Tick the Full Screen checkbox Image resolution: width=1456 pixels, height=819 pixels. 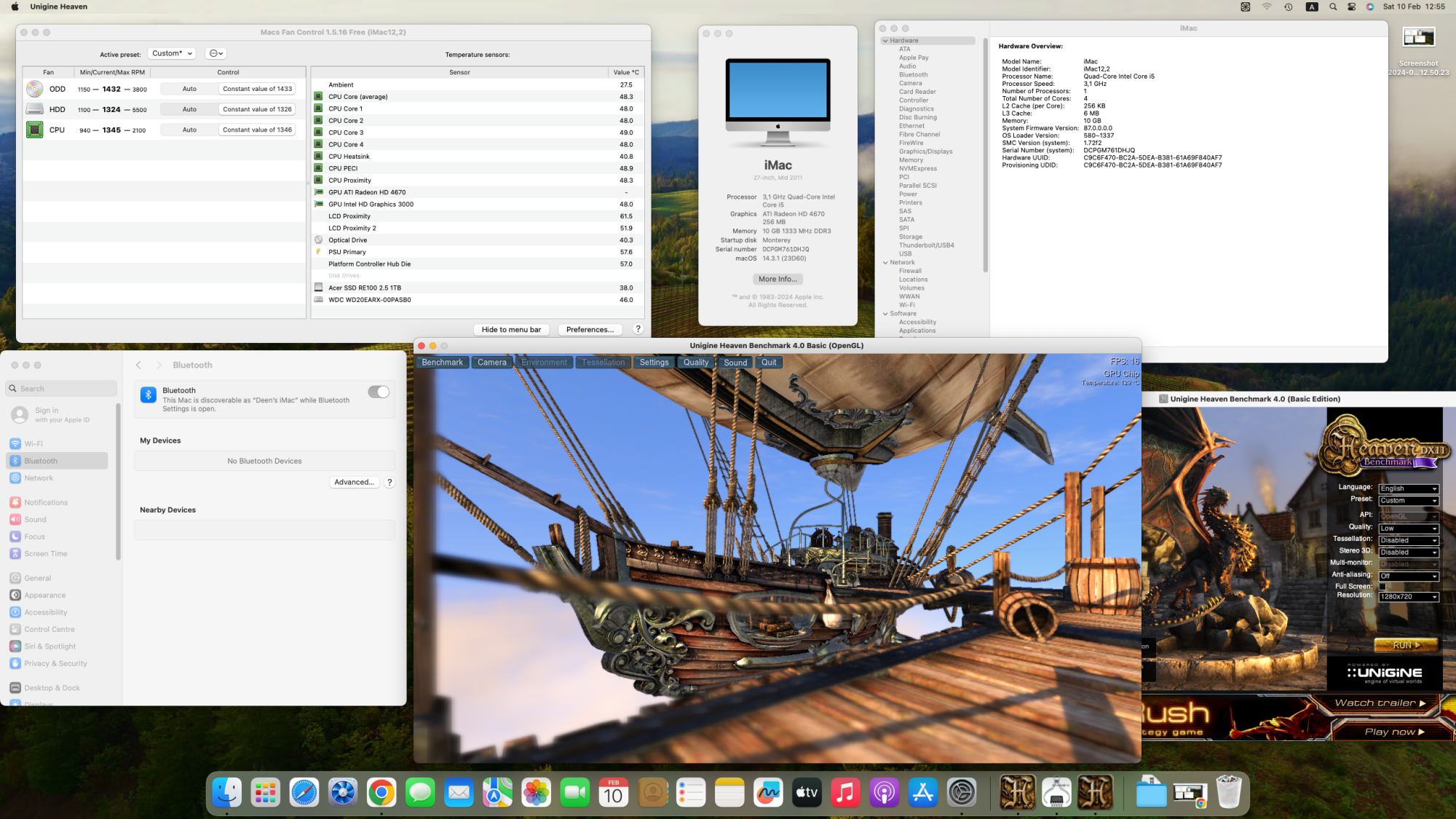click(1382, 586)
